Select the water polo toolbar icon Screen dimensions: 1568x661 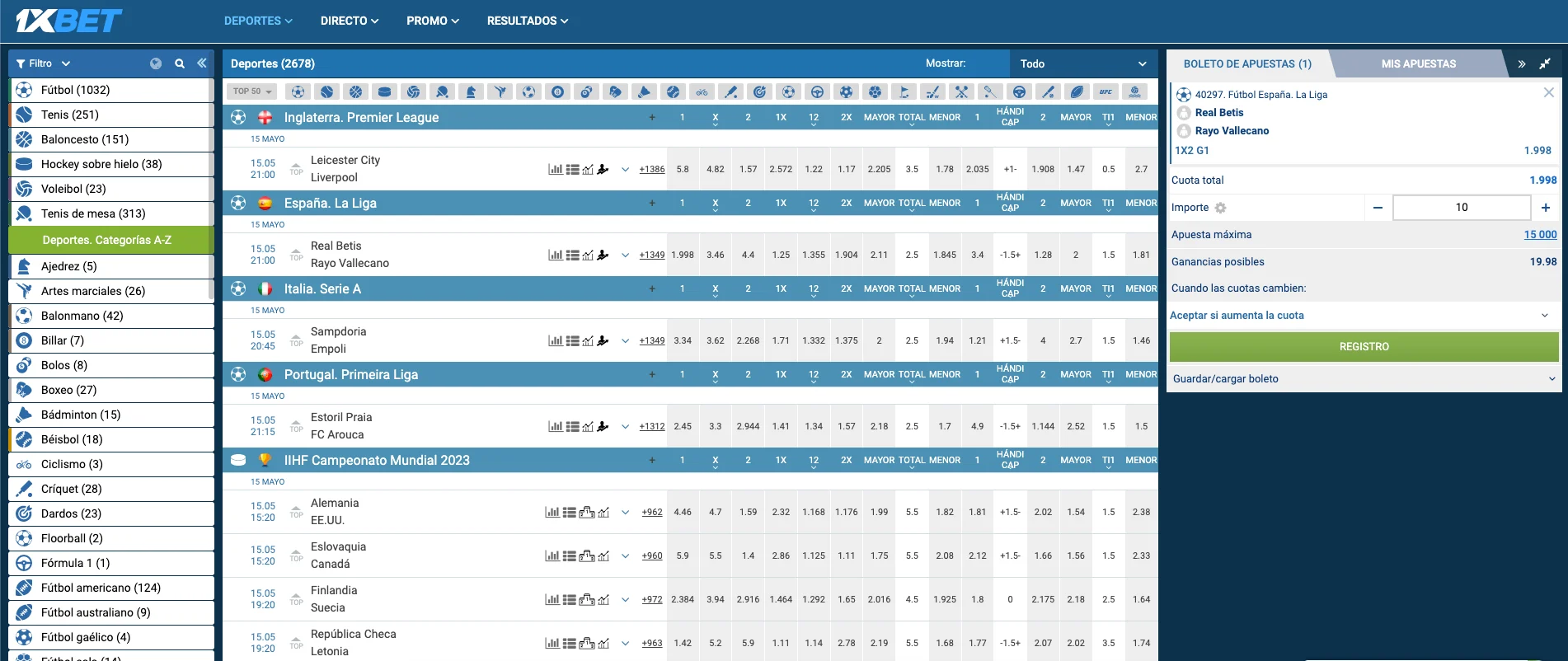[1135, 91]
